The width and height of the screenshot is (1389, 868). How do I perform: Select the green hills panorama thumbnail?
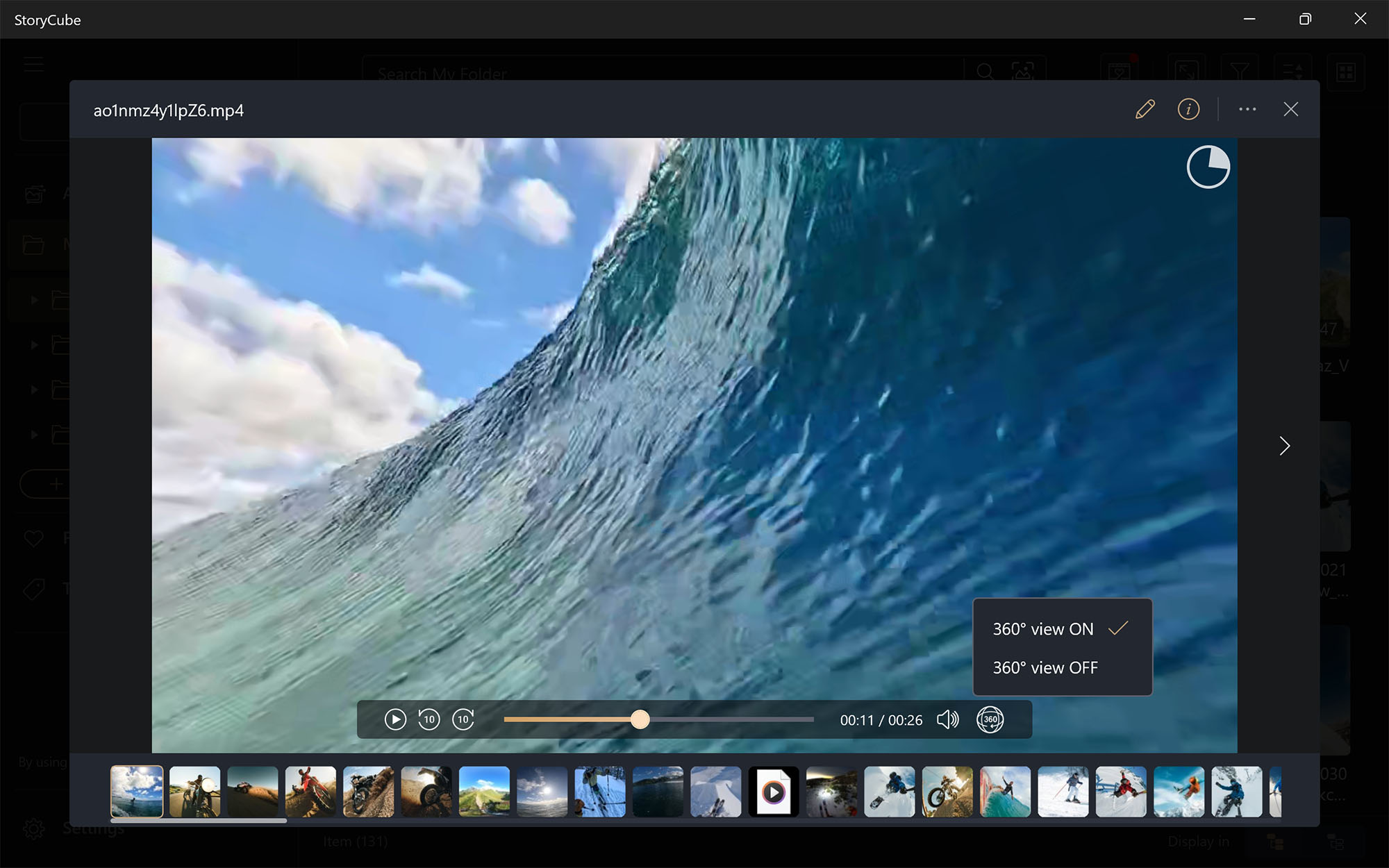(x=484, y=792)
